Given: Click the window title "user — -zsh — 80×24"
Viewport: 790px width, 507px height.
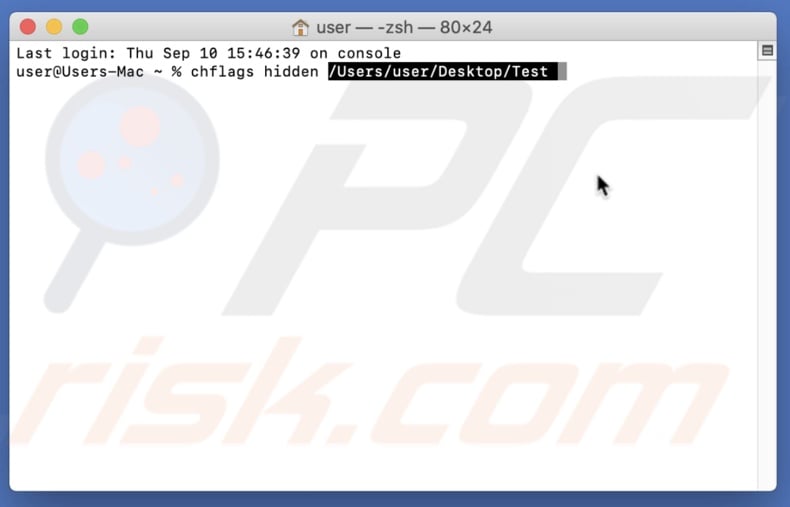Looking at the screenshot, I should pyautogui.click(x=404, y=27).
